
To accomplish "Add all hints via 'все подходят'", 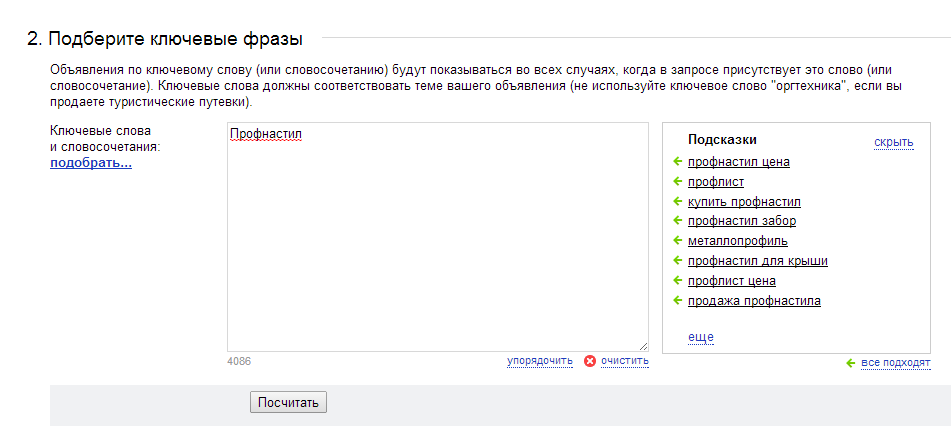I will pos(896,363).
